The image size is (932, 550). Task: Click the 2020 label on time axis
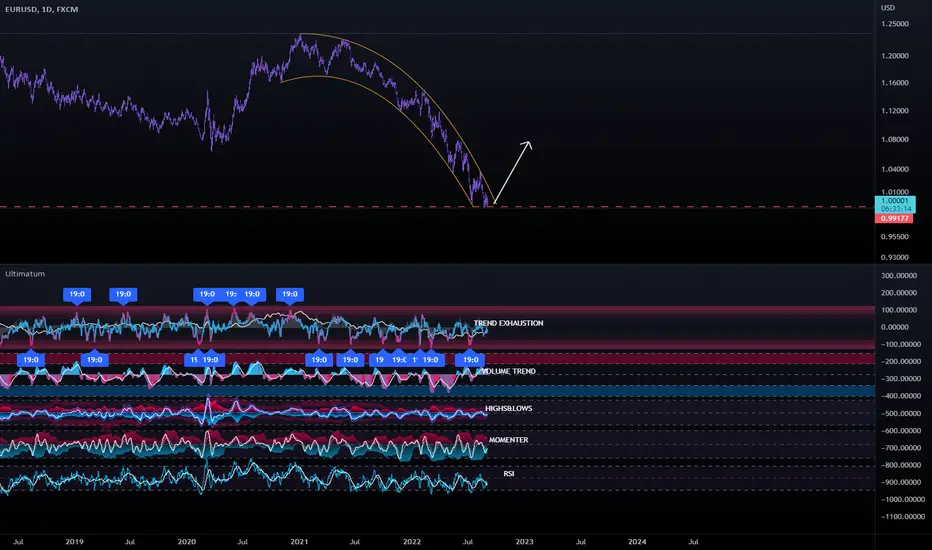pyautogui.click(x=187, y=542)
